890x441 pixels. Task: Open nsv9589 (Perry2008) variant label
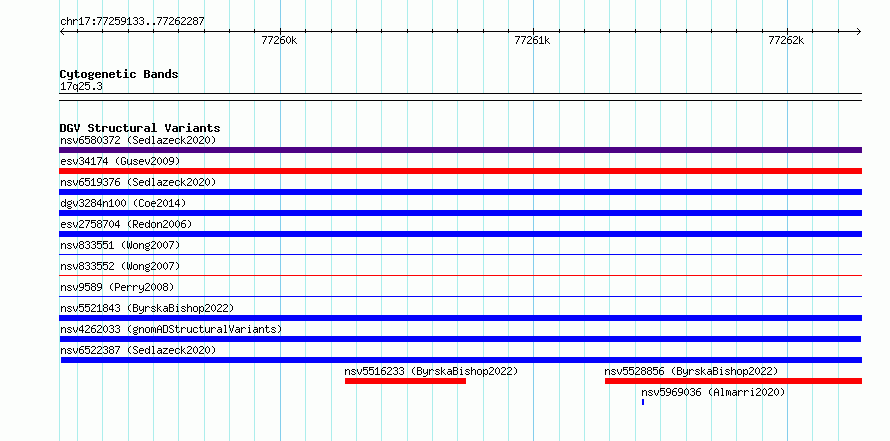(x=117, y=287)
